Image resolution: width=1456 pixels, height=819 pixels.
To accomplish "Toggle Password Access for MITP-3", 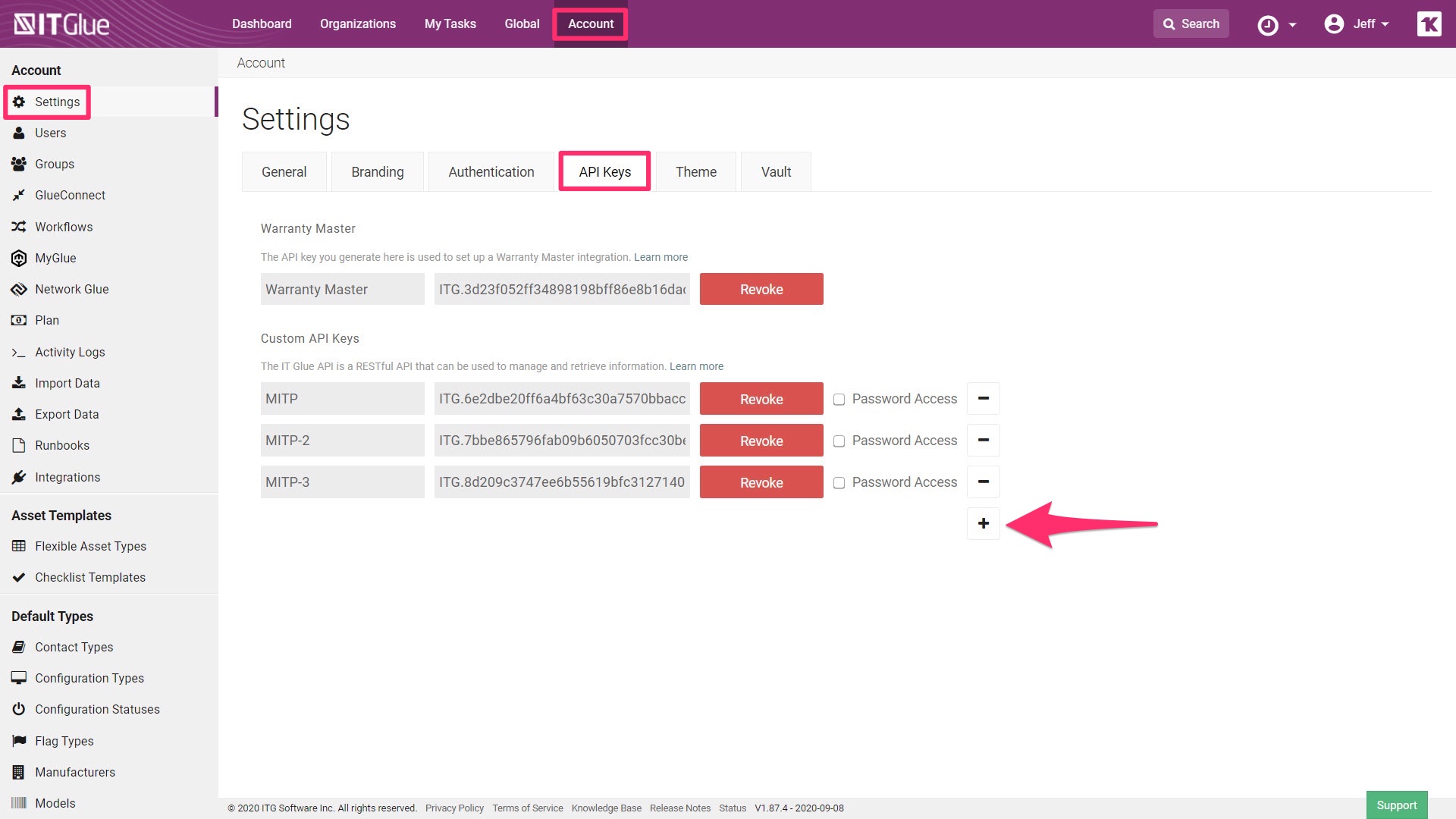I will pyautogui.click(x=839, y=483).
